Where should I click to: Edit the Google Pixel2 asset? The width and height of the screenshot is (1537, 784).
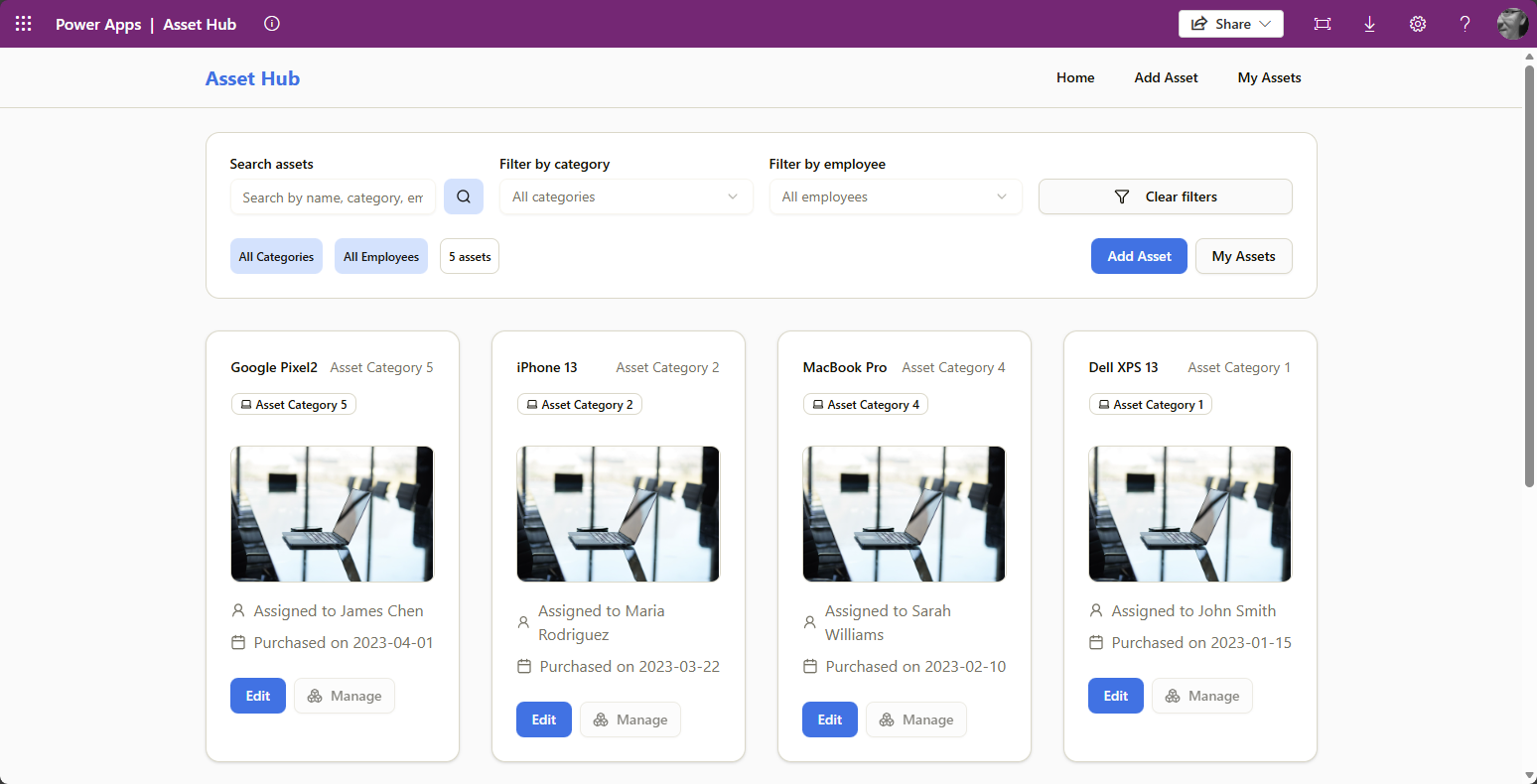click(258, 696)
